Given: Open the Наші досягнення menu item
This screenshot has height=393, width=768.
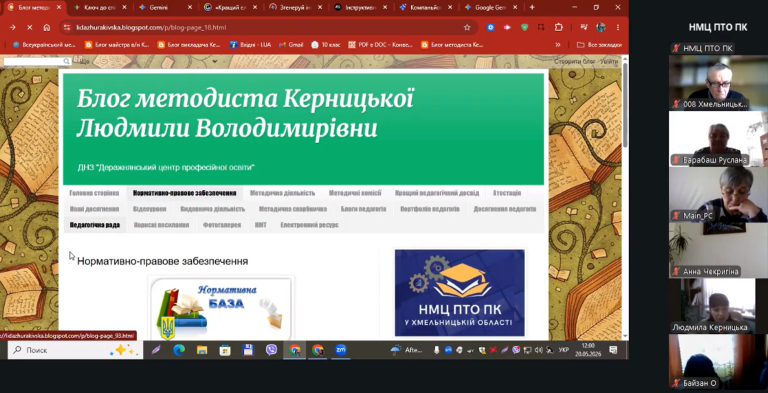Looking at the screenshot, I should click(x=94, y=209).
